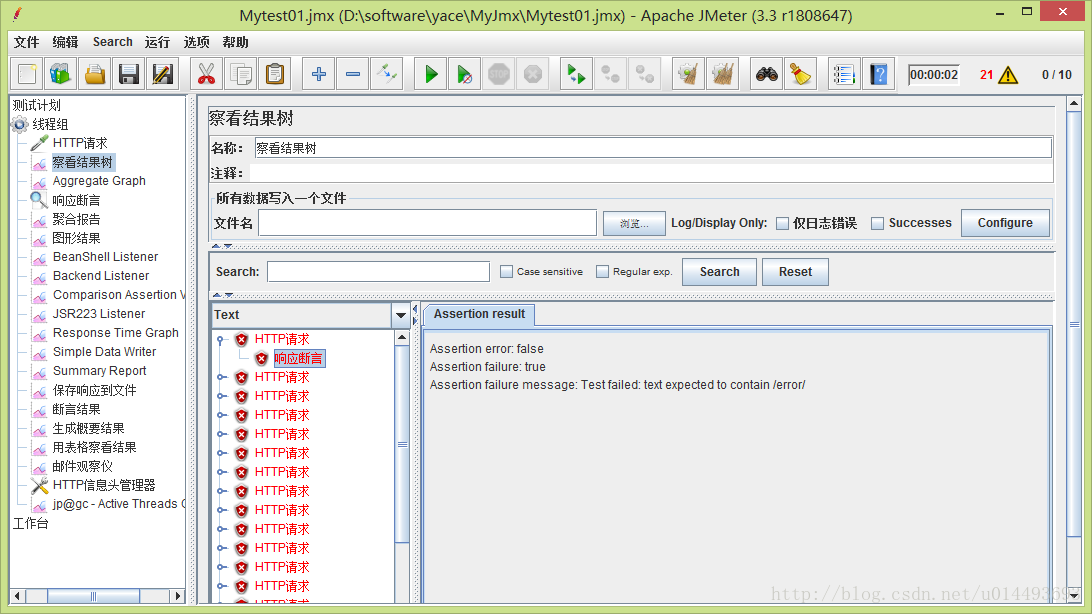The width and height of the screenshot is (1092, 614).
Task: Select Backend Listener in the tree
Action: pos(101,276)
